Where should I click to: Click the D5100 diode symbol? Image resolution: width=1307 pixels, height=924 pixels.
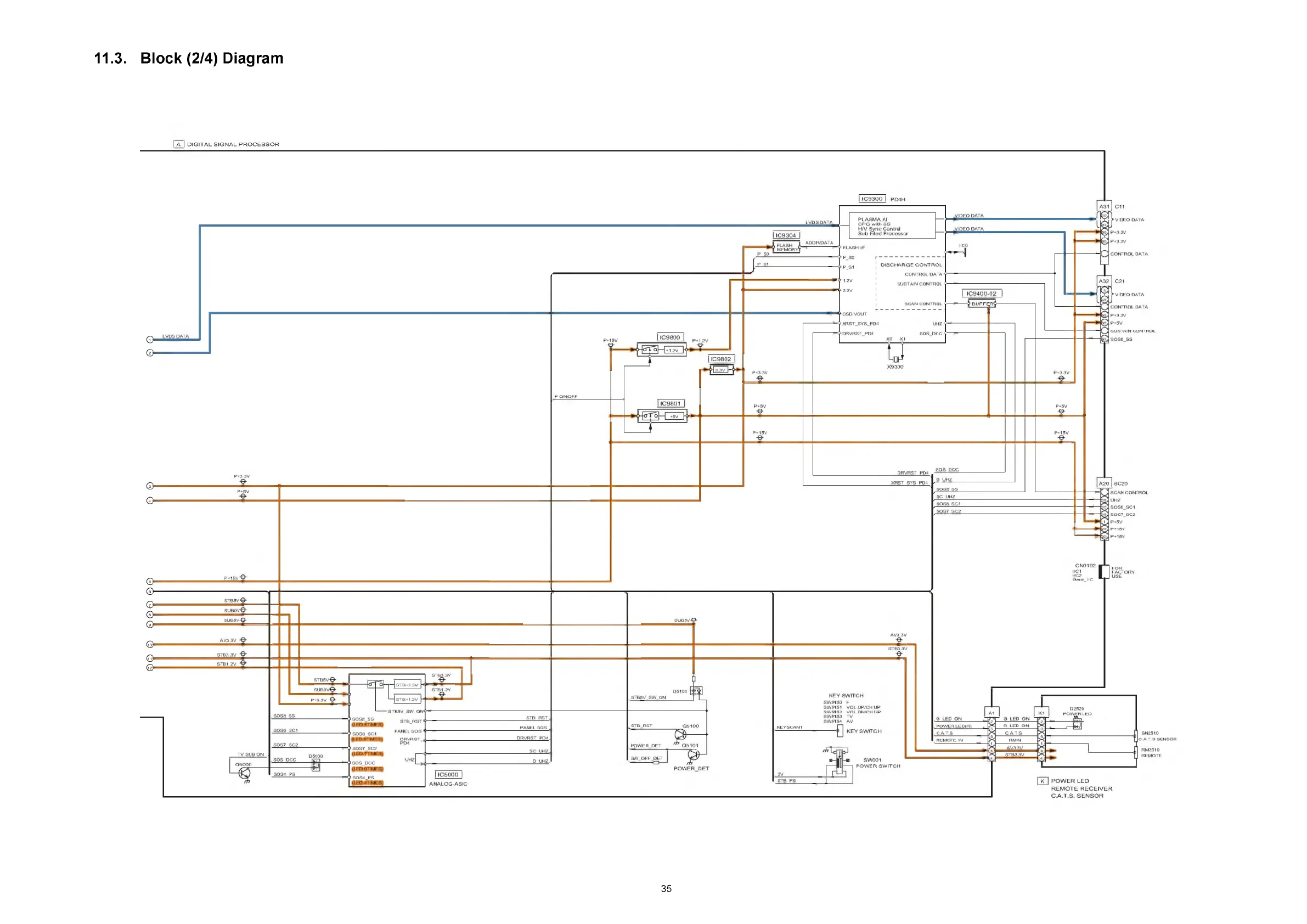point(696,691)
